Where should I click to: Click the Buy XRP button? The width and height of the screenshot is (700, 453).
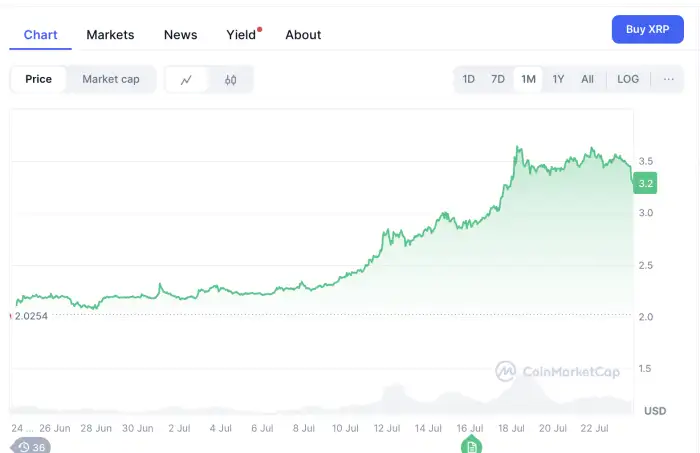pos(647,29)
